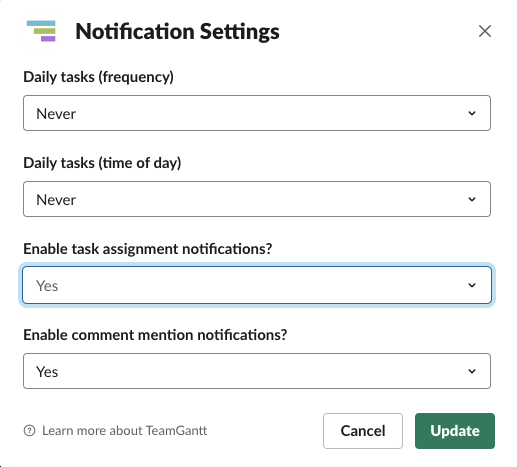Click chevron arrow in frequency select
This screenshot has height=467, width=517.
(x=472, y=113)
